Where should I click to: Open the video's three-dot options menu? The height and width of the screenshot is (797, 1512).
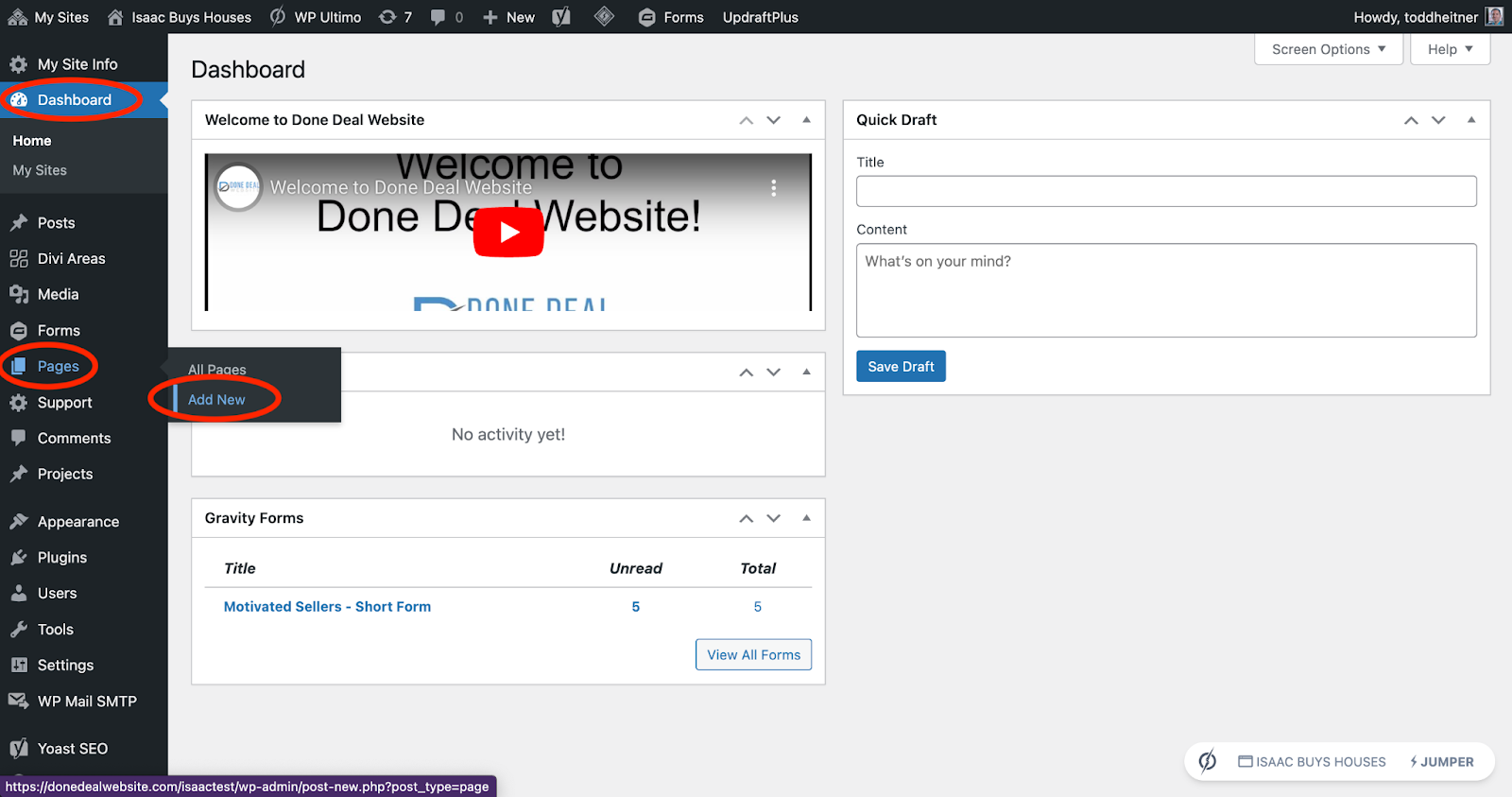click(774, 188)
